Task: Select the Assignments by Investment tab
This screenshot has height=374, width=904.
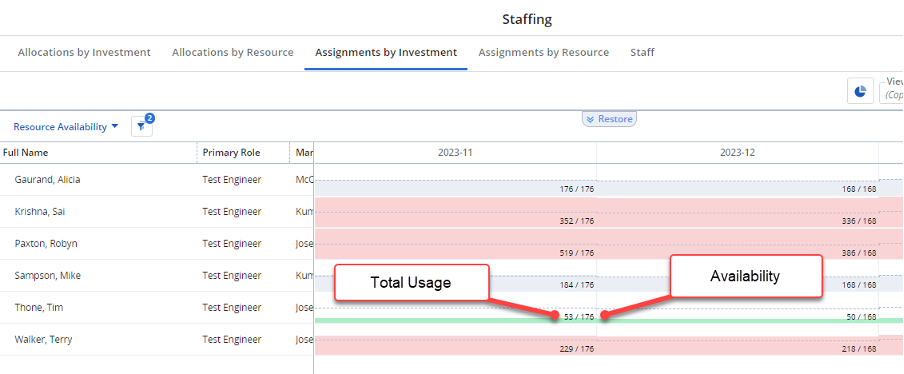Action: click(x=386, y=52)
